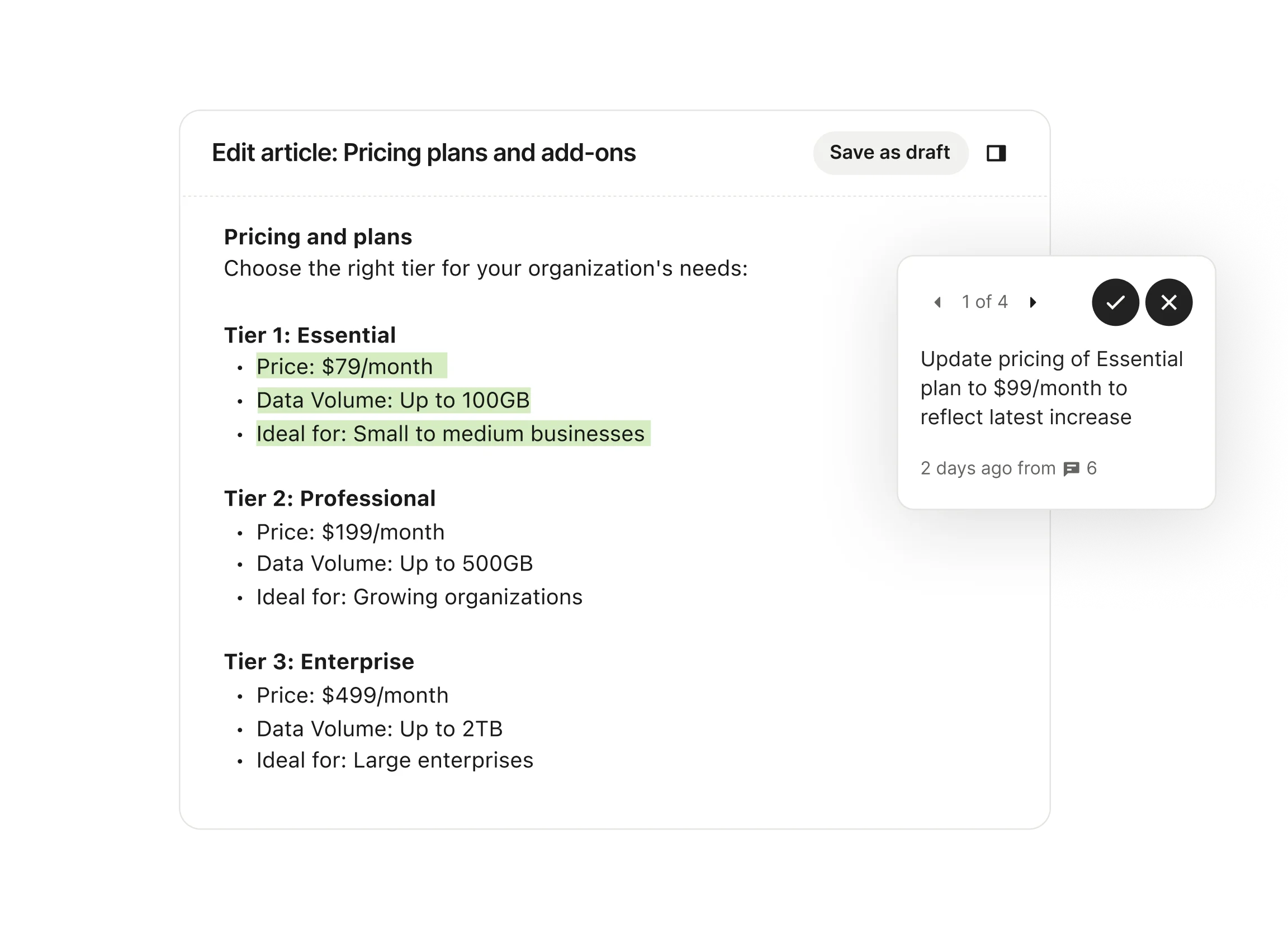Click the 1 of 4 suggestion counter
1288x939 pixels.
coord(984,302)
